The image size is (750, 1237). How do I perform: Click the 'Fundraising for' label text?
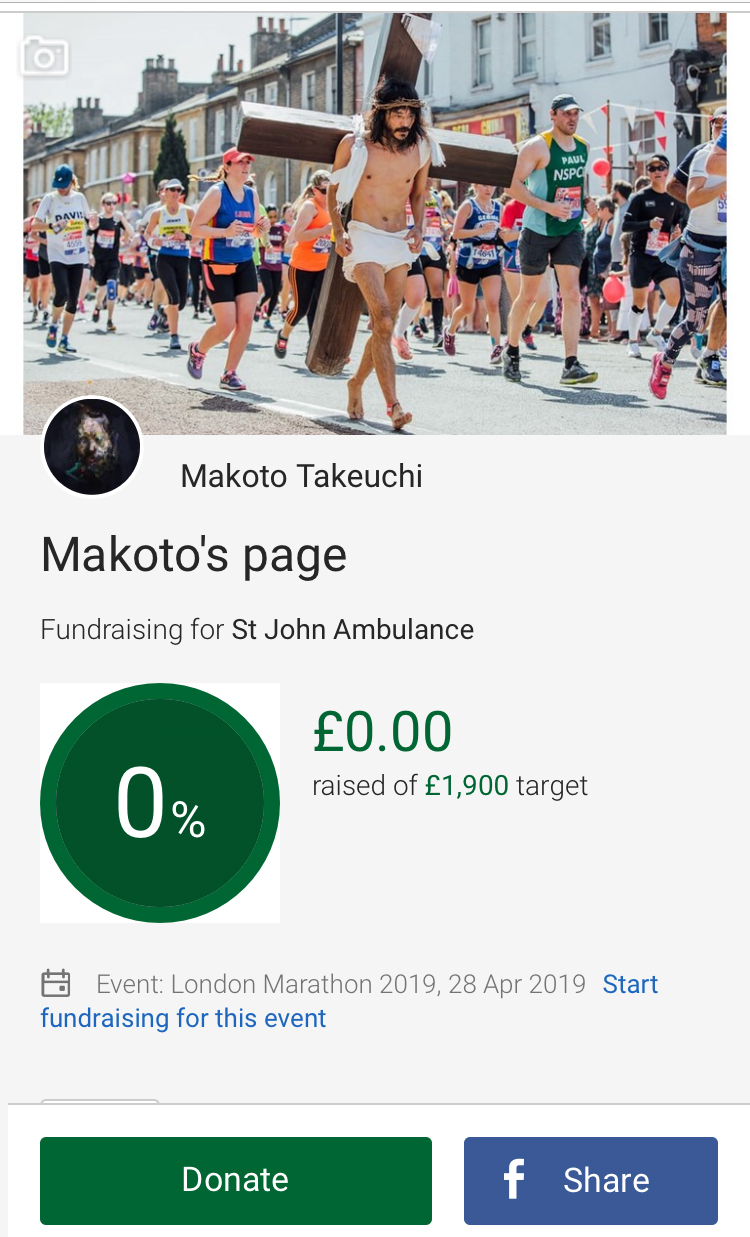[132, 630]
